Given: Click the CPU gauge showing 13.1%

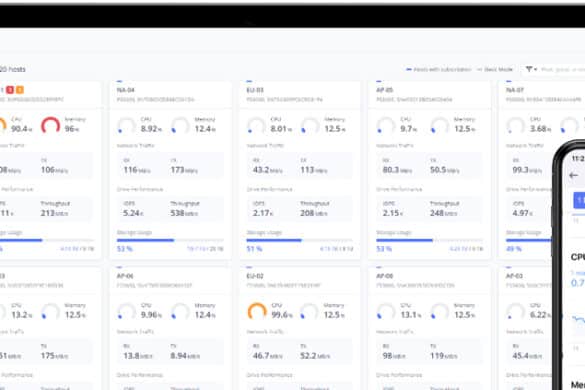Looking at the screenshot, I should 386,311.
